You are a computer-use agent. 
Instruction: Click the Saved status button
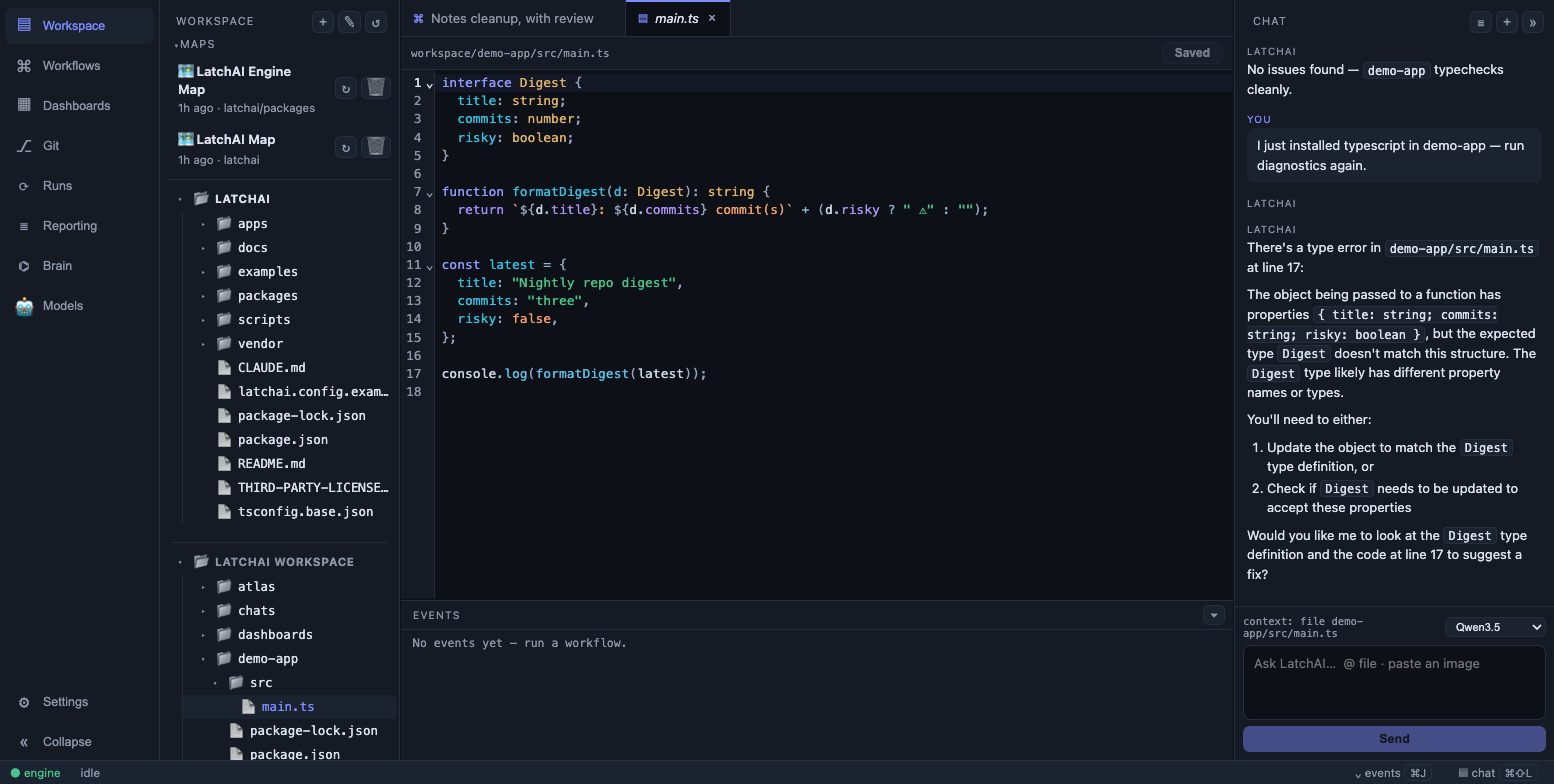click(1192, 53)
